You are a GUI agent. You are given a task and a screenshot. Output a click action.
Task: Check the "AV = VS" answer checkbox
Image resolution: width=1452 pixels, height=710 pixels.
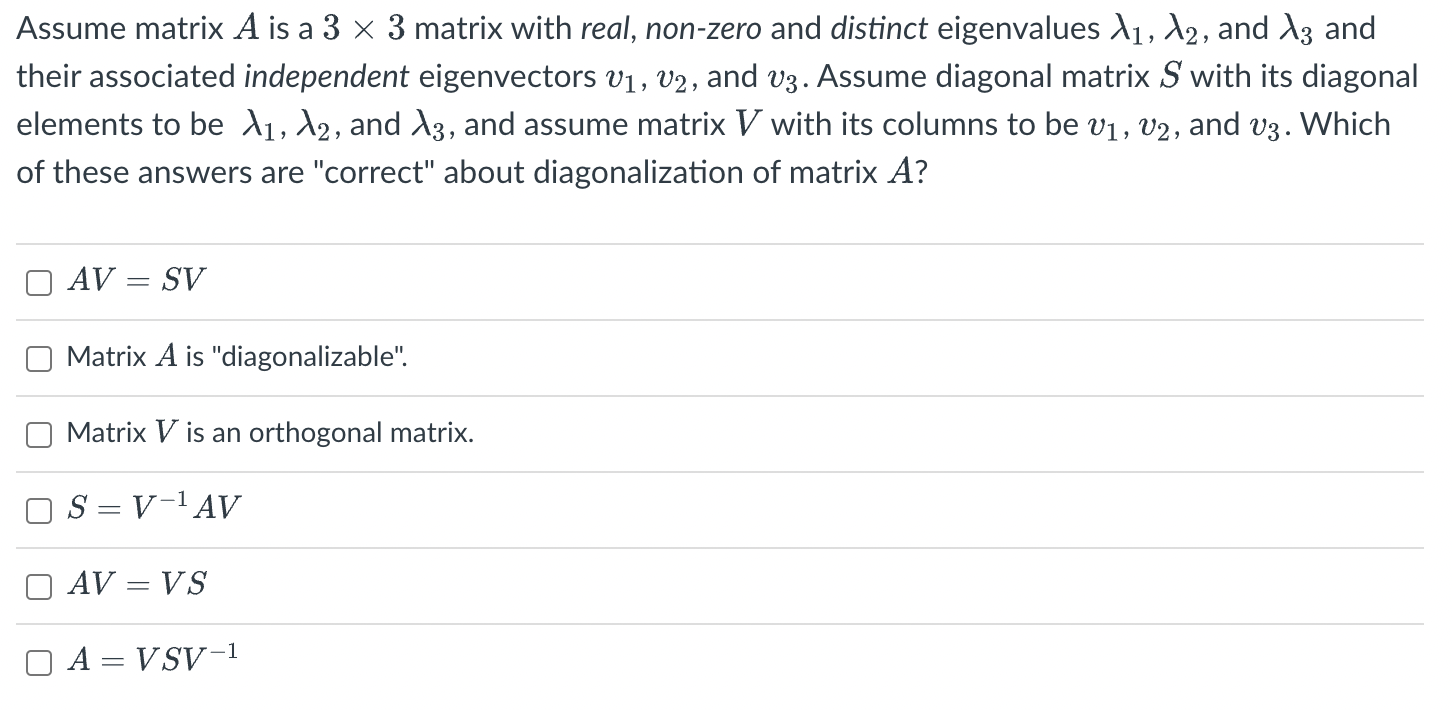click(38, 586)
